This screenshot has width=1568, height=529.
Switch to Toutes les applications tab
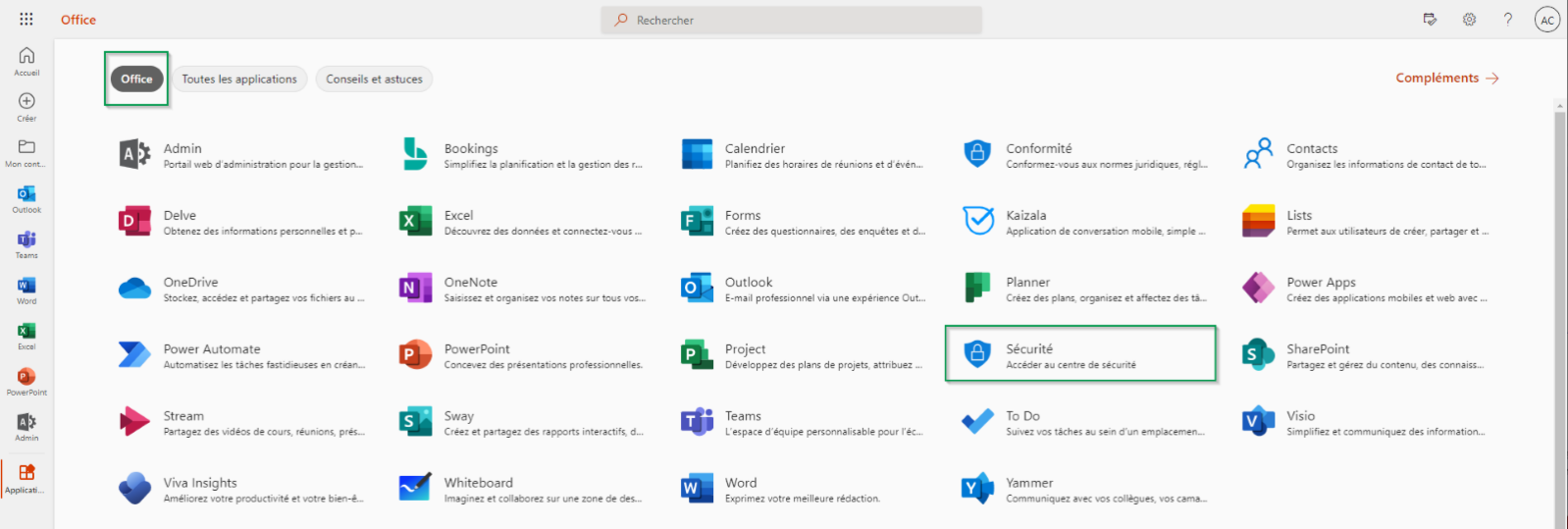239,79
